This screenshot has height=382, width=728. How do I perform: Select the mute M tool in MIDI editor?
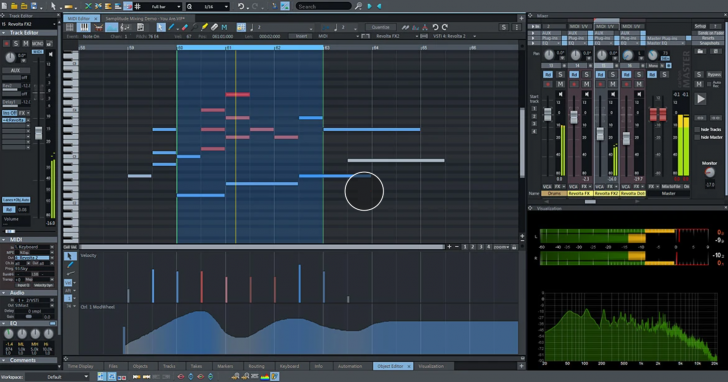click(224, 27)
